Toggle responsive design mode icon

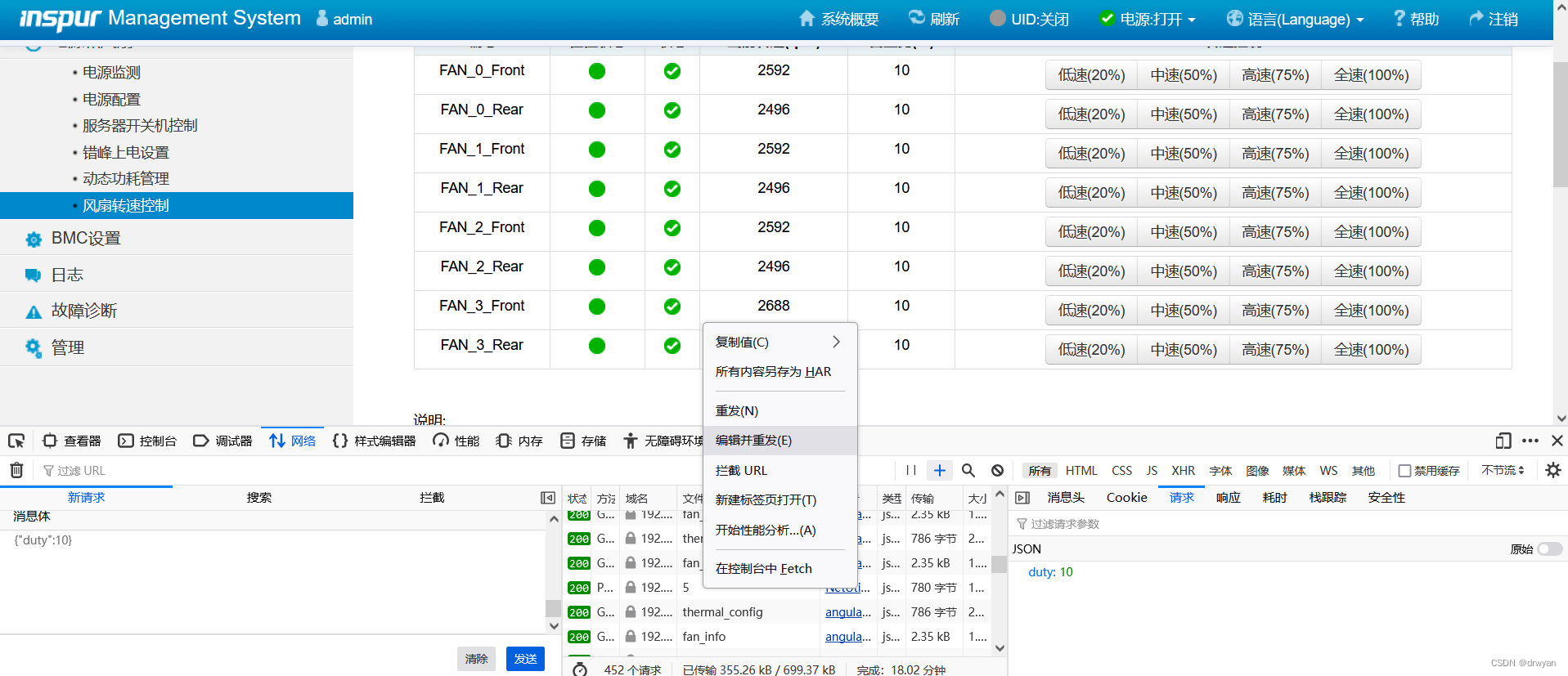click(1503, 441)
